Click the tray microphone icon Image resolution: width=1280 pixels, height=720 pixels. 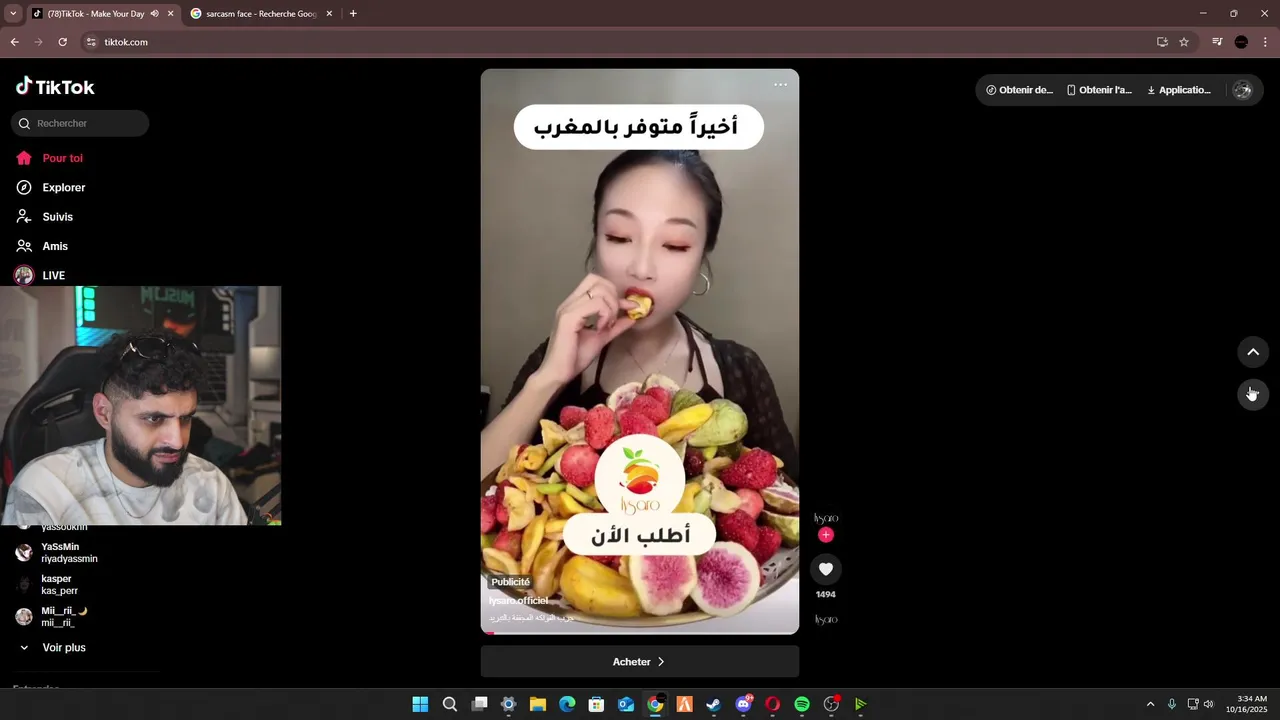1172,704
